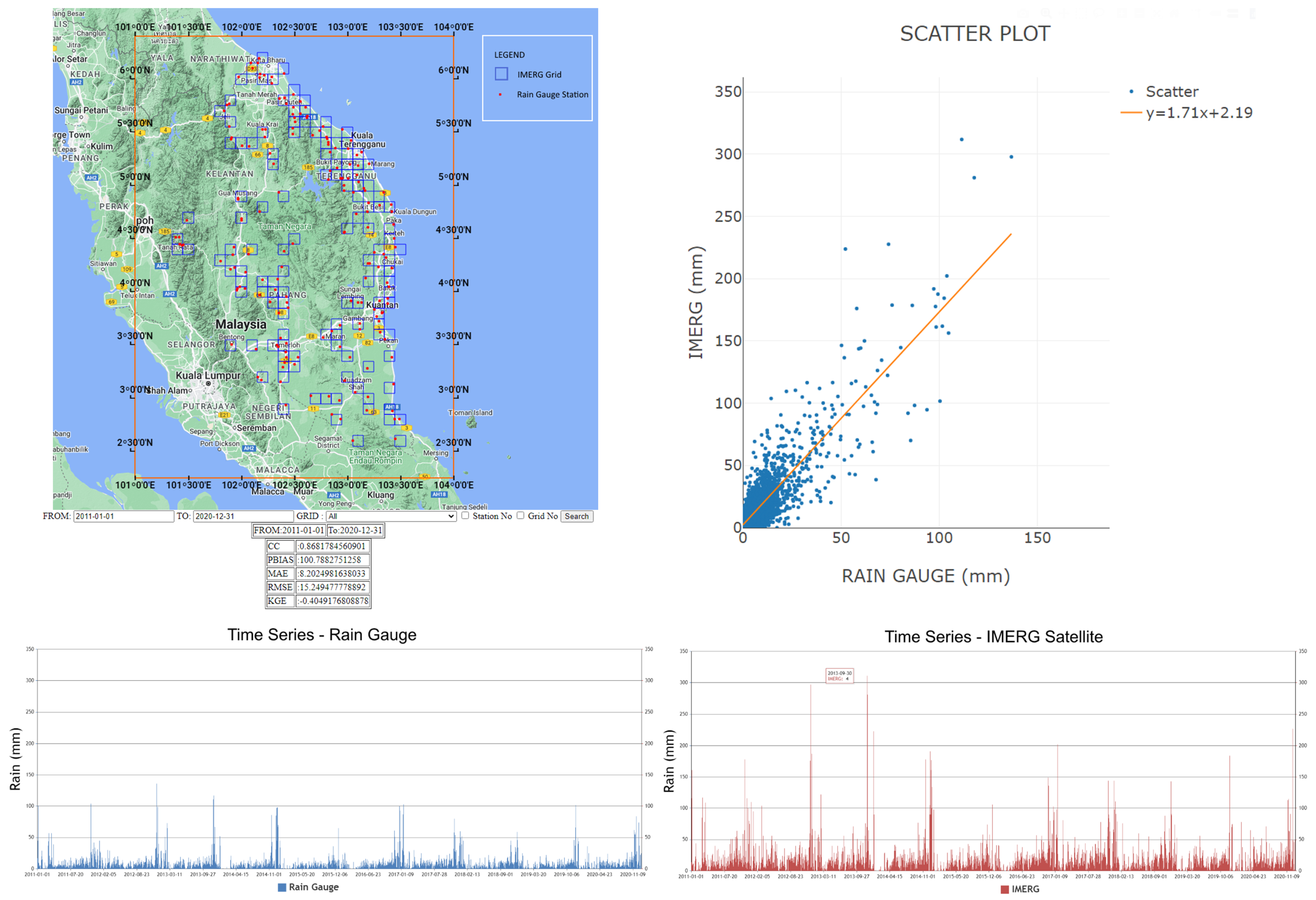Click the TO date input field
Image resolution: width=1316 pixels, height=900 pixels.
(243, 516)
